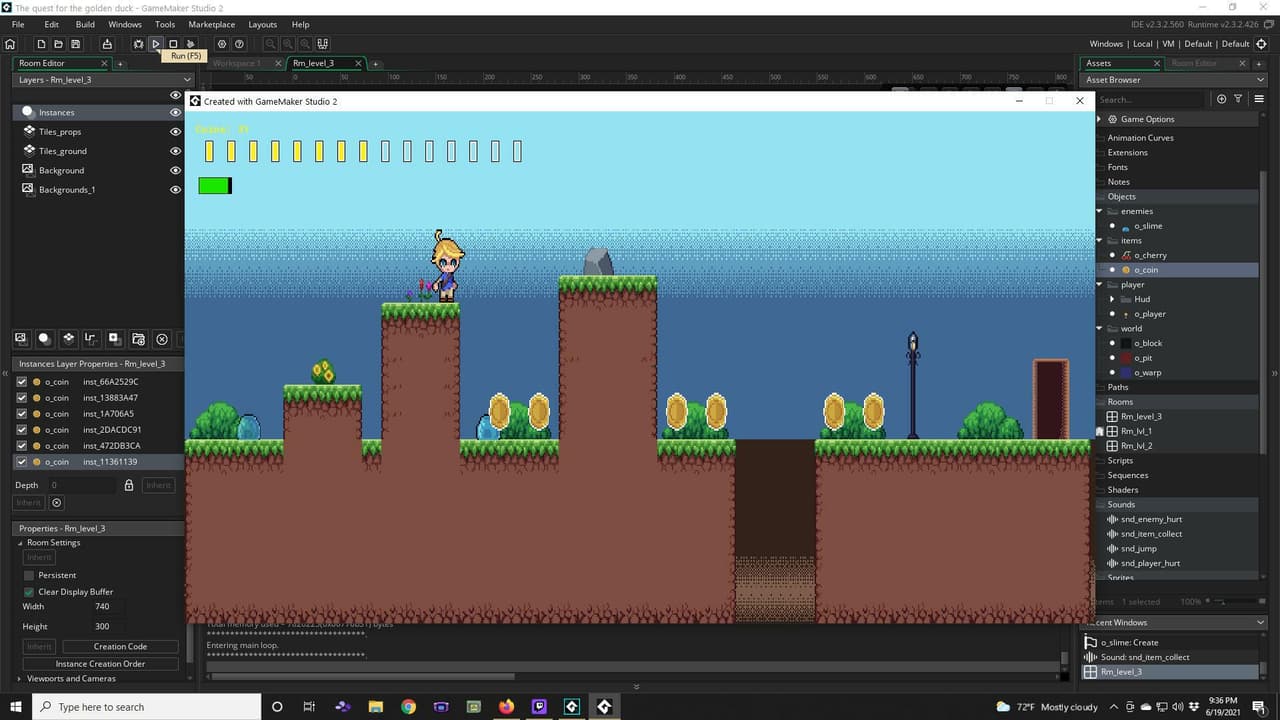Viewport: 1280px width, 720px height.
Task: Create executable with the export icon
Action: (x=107, y=44)
